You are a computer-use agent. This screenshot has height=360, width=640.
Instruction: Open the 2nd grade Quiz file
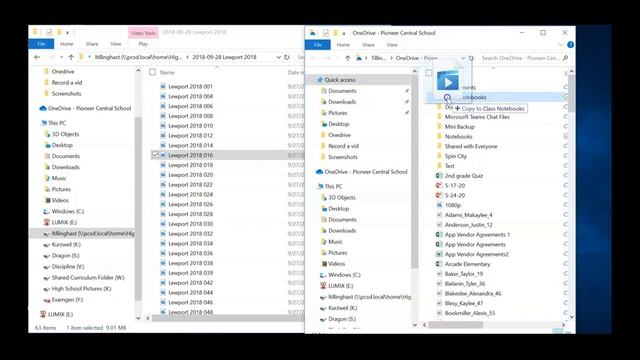(x=464, y=176)
